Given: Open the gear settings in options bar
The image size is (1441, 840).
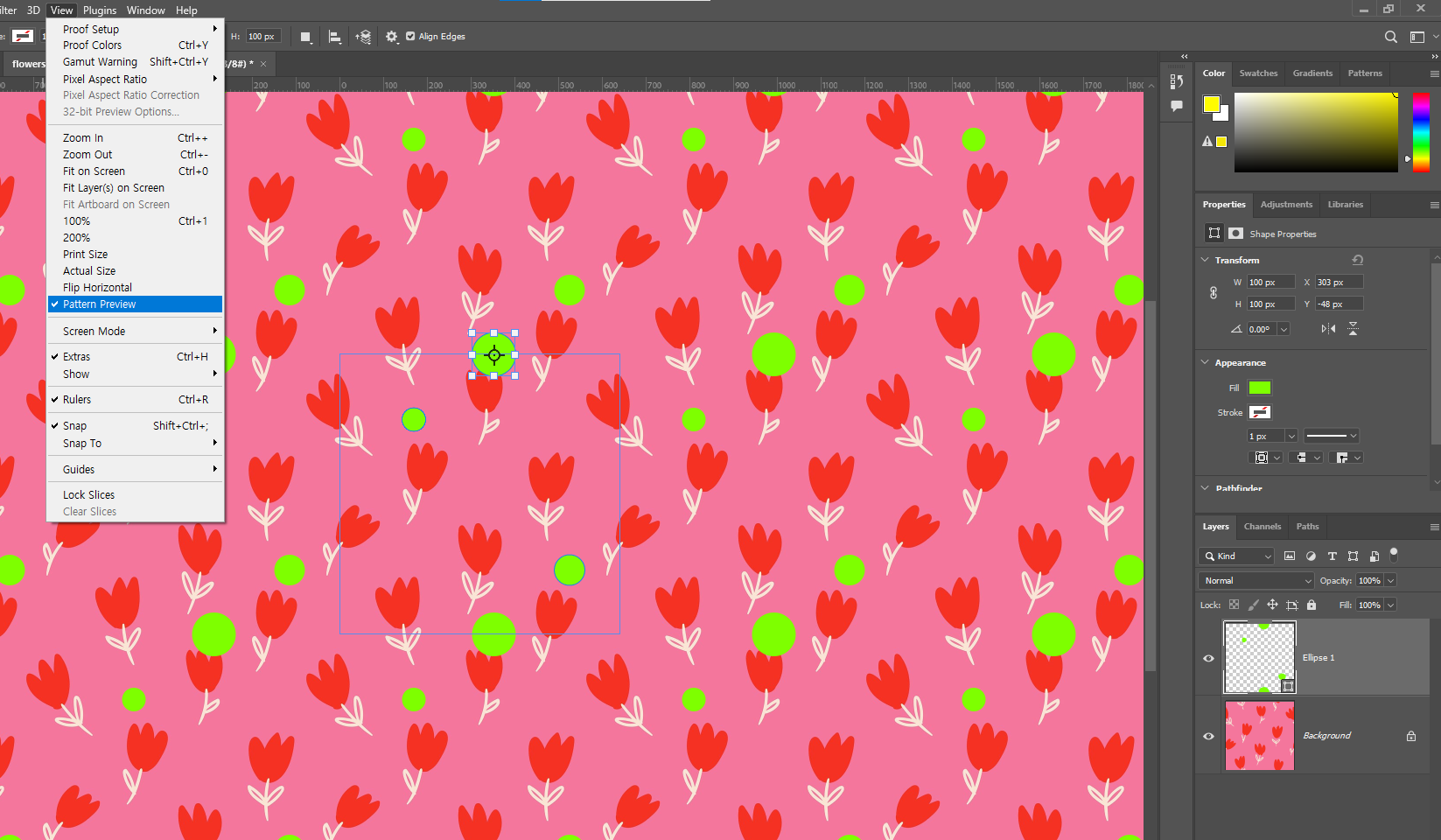Looking at the screenshot, I should tap(391, 37).
